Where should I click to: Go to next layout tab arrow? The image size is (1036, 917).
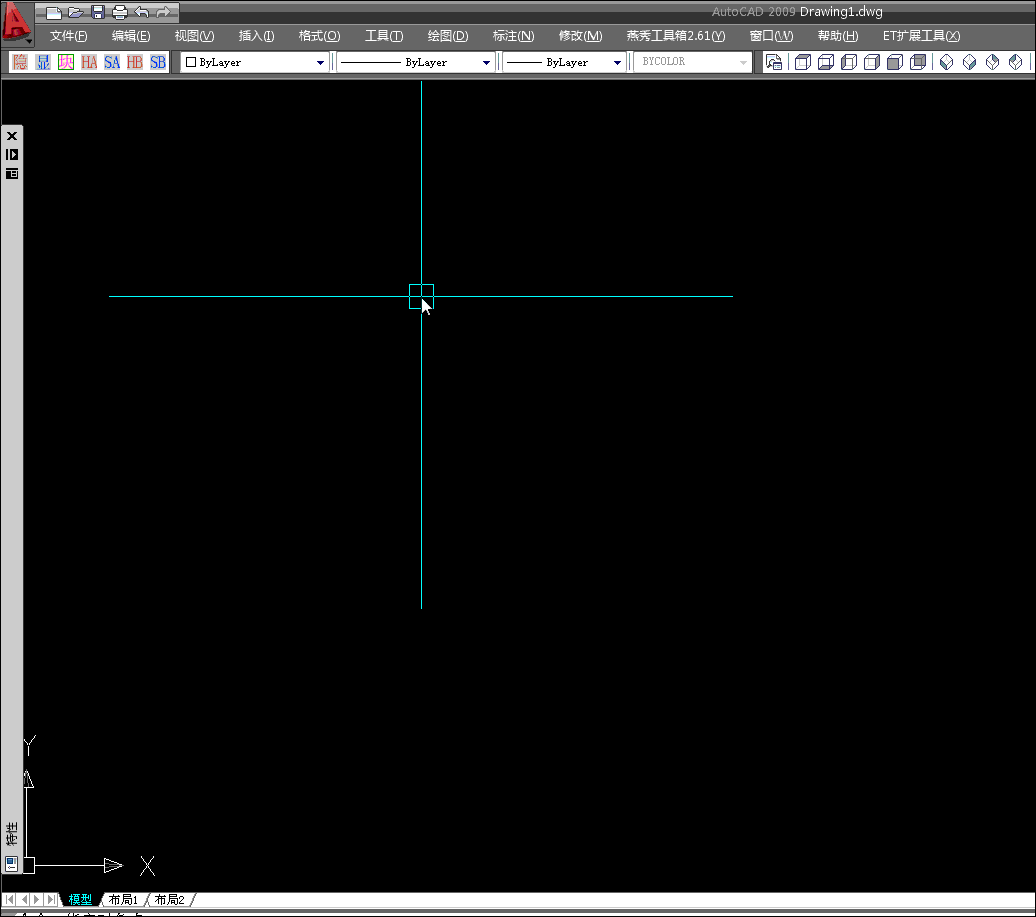click(x=37, y=900)
